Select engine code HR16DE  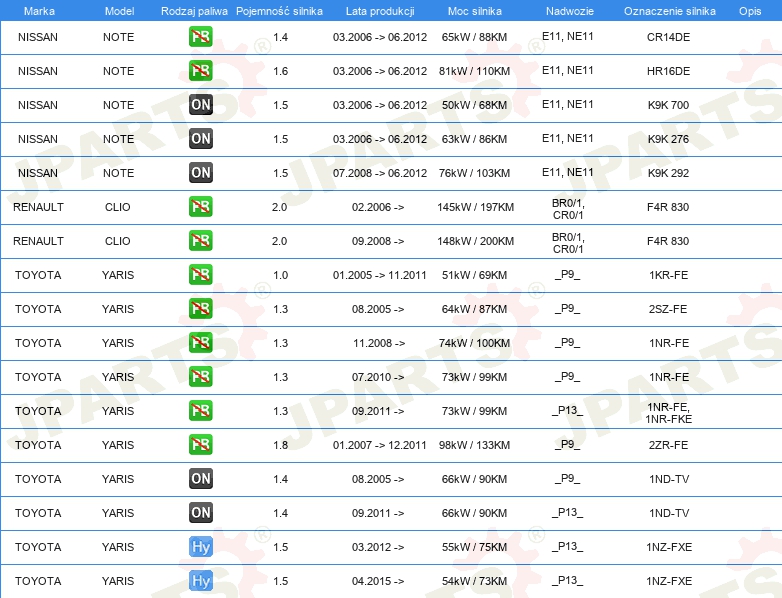tap(668, 71)
